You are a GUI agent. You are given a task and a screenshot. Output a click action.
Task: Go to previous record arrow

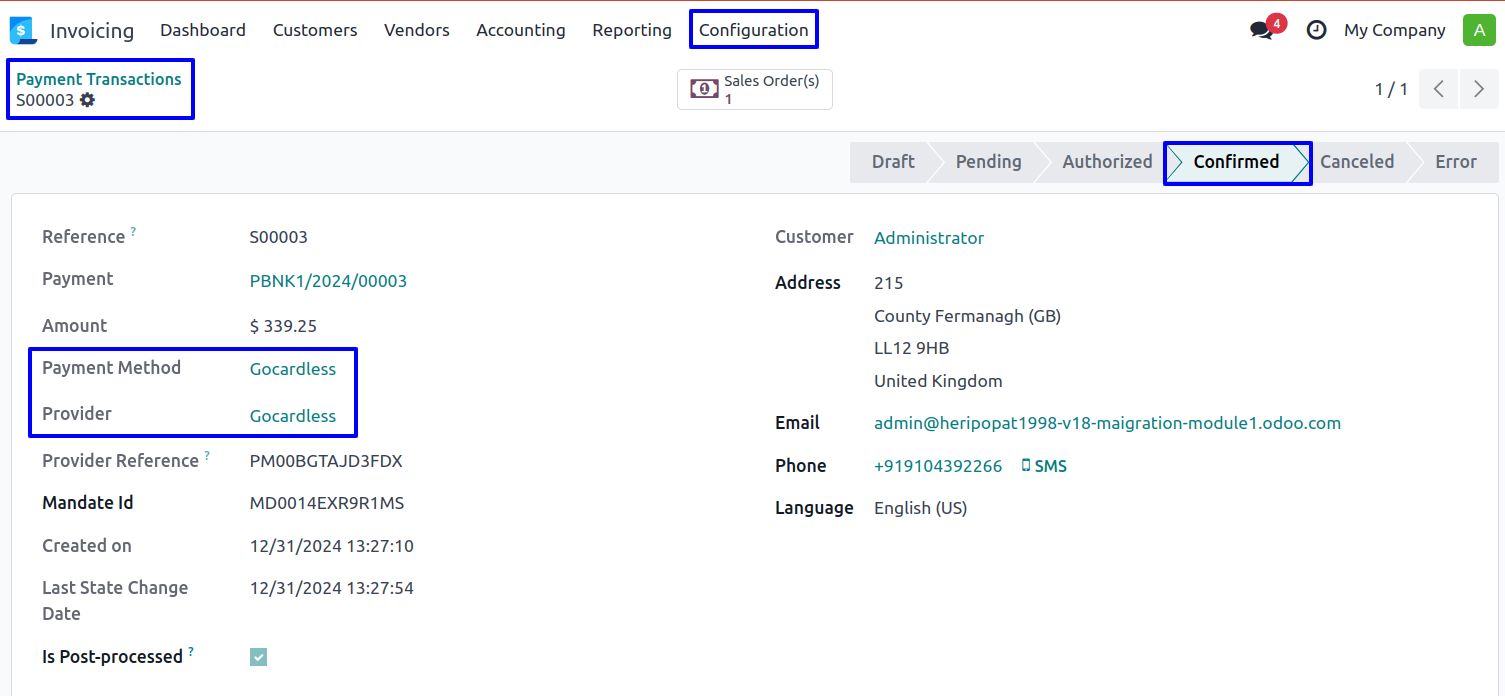pos(1439,89)
